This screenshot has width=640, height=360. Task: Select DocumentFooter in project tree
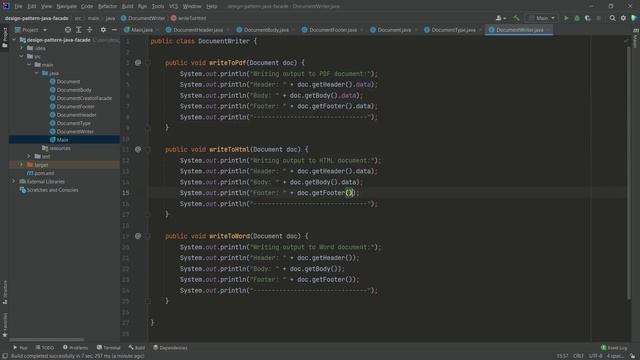pos(72,107)
